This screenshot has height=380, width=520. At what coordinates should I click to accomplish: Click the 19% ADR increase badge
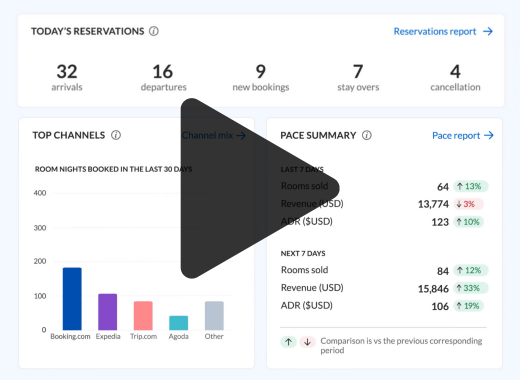point(469,306)
